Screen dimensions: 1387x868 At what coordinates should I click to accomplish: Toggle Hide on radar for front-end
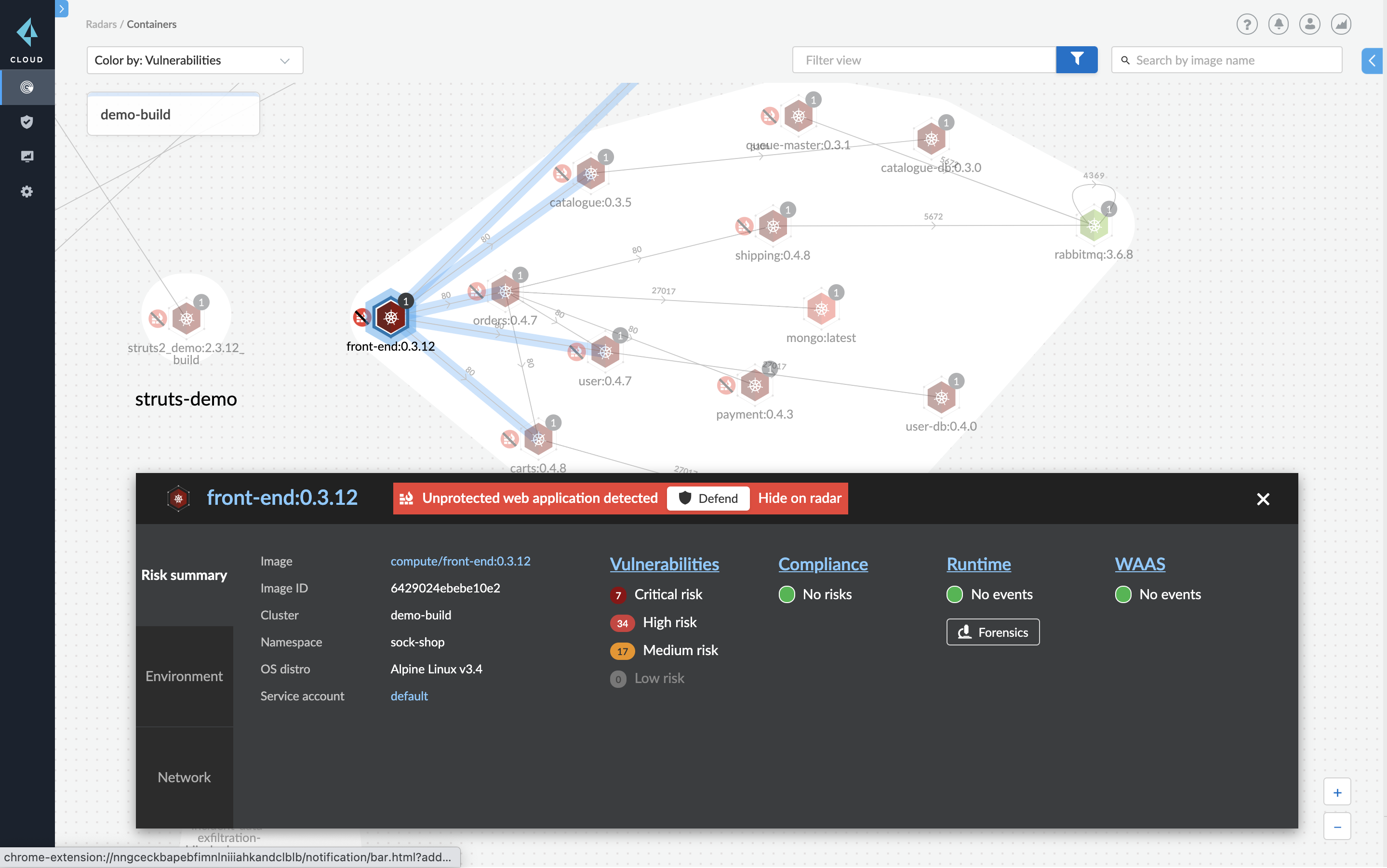tap(799, 498)
